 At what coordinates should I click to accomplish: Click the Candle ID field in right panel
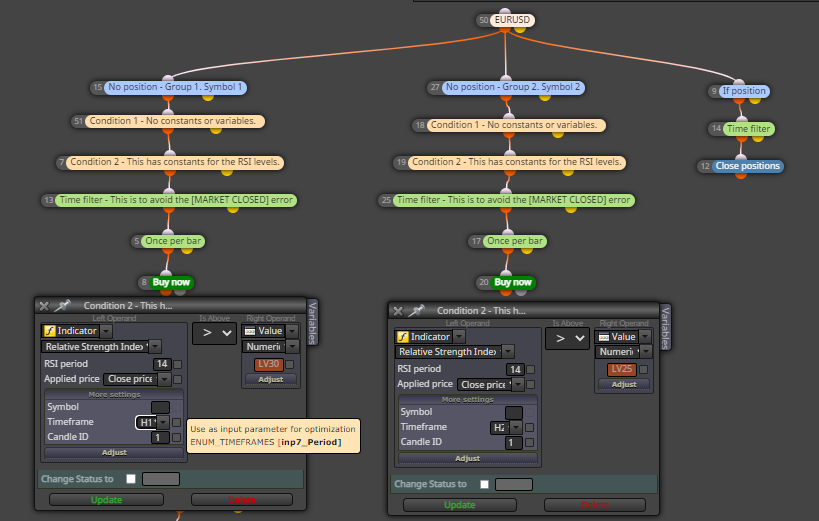coord(513,443)
